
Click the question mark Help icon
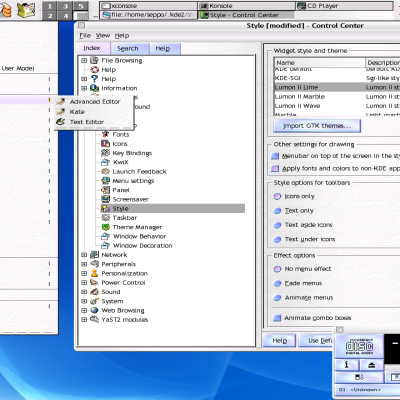95,79
